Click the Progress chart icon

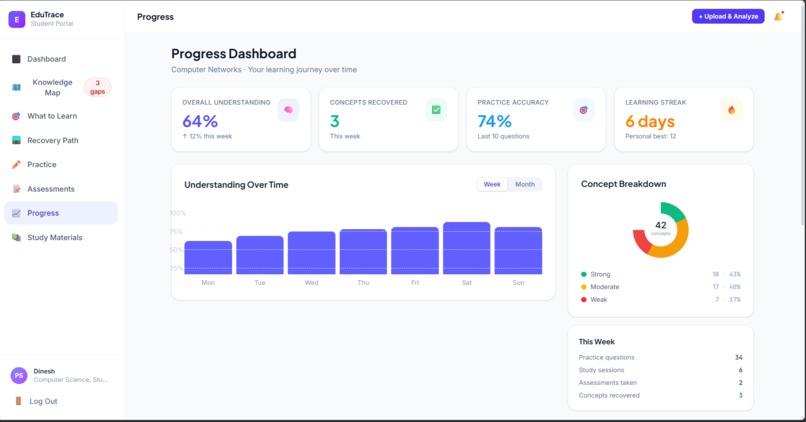pos(16,213)
